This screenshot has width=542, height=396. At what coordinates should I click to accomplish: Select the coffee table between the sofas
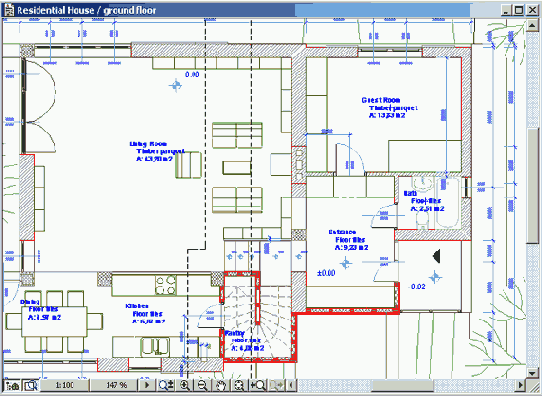click(237, 168)
